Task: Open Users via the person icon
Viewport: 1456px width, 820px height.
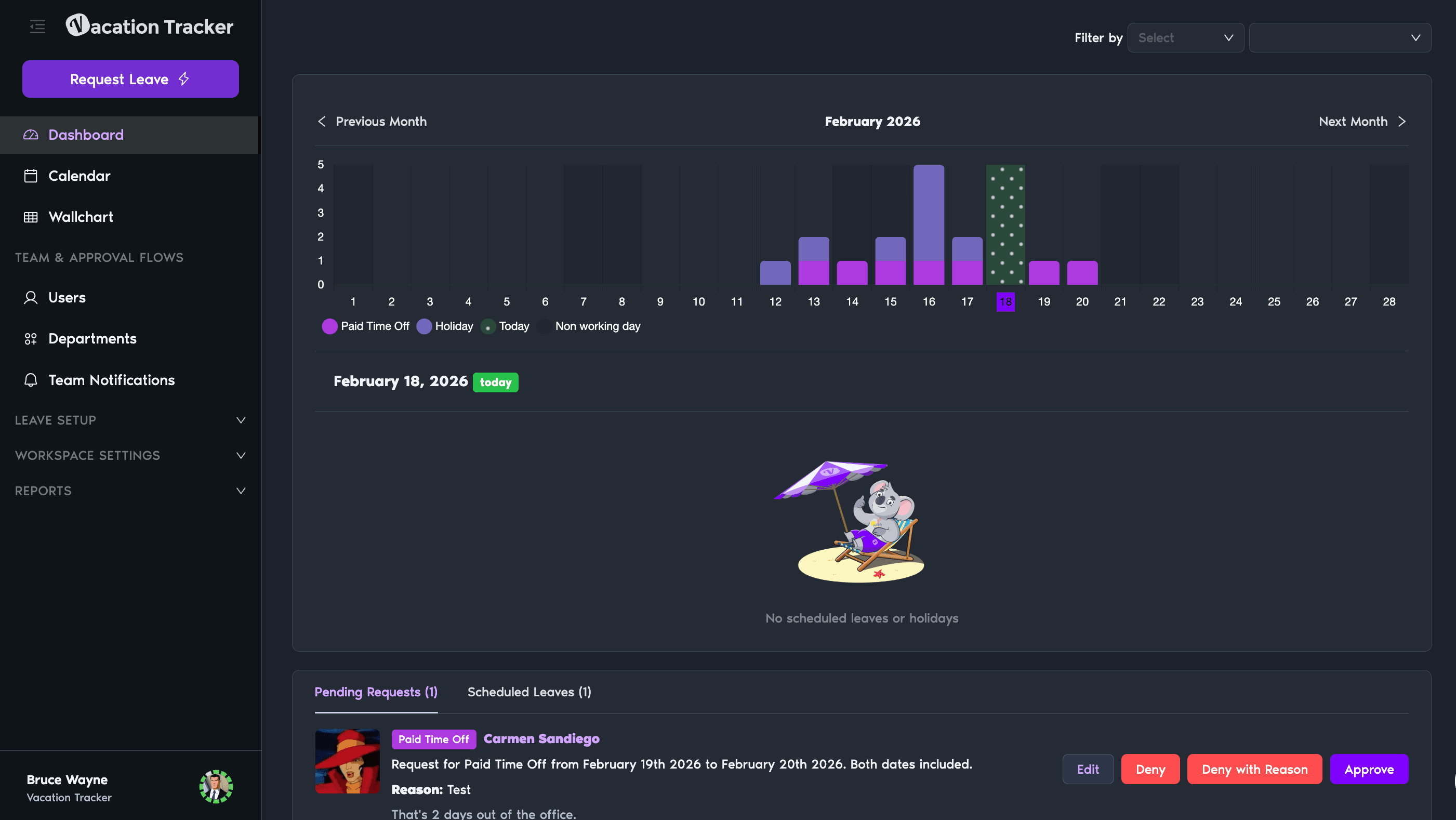Action: pos(30,297)
